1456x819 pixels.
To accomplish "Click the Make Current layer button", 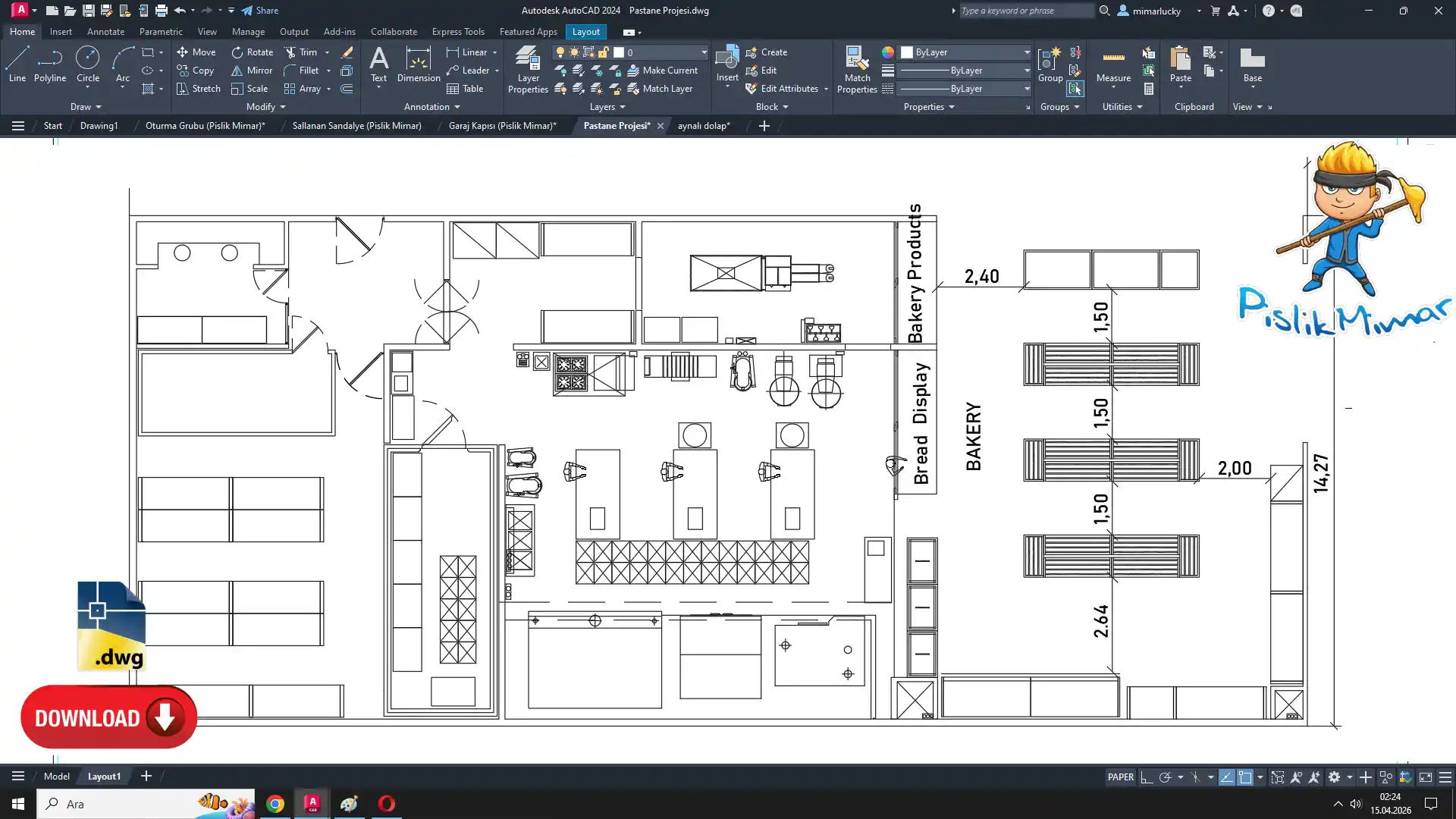I will click(x=661, y=71).
